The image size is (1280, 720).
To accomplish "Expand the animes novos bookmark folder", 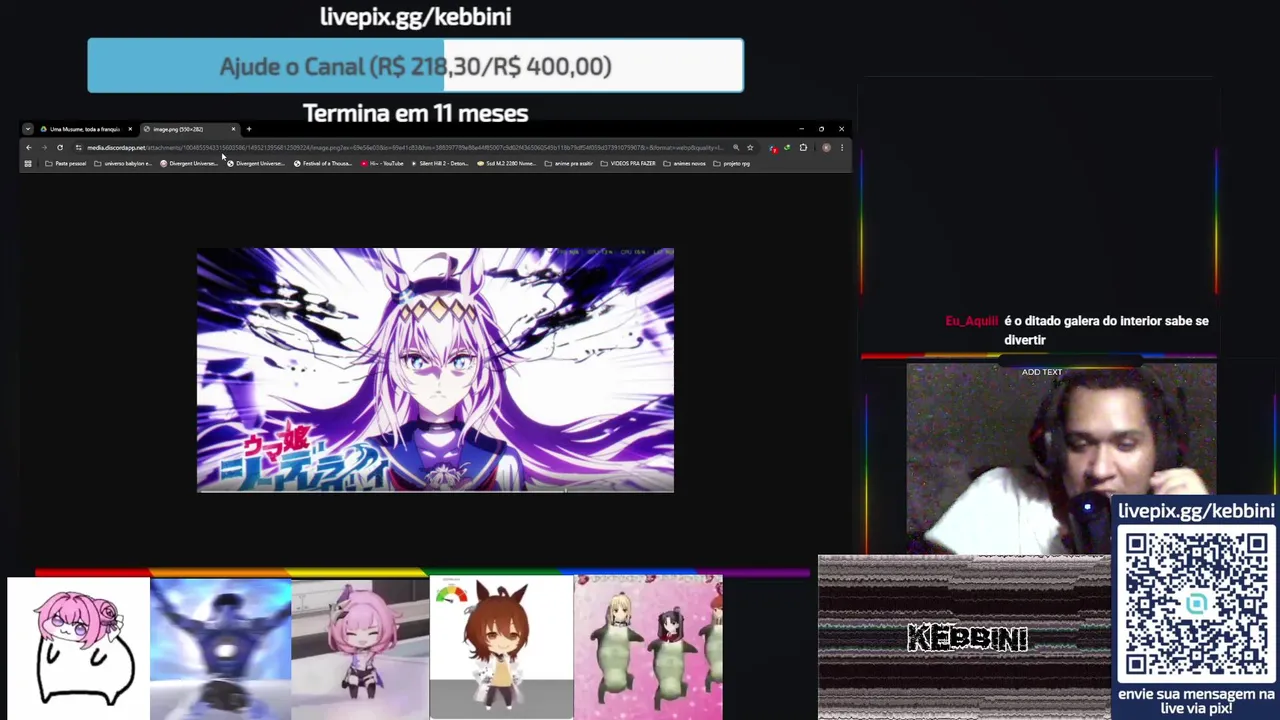I will tap(684, 163).
